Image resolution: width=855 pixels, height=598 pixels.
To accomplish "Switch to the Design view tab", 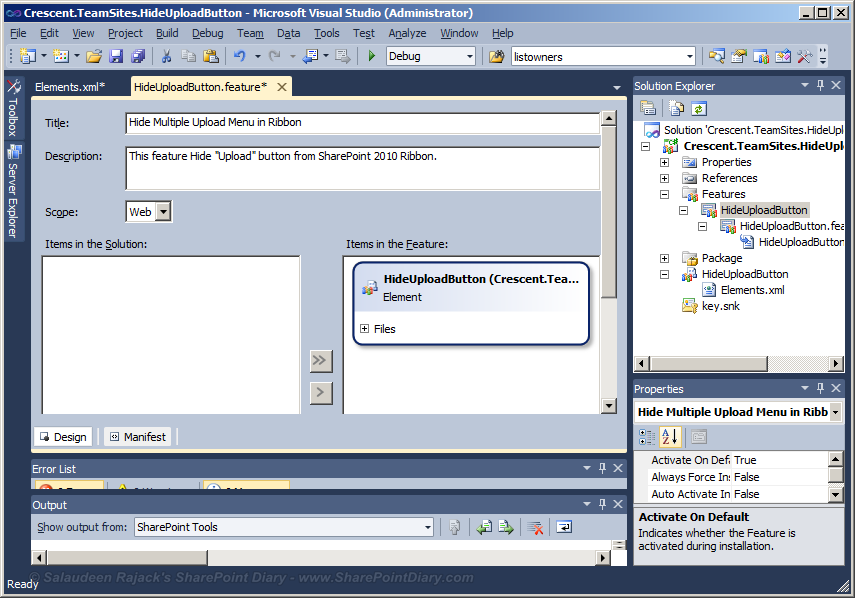I will (x=63, y=437).
